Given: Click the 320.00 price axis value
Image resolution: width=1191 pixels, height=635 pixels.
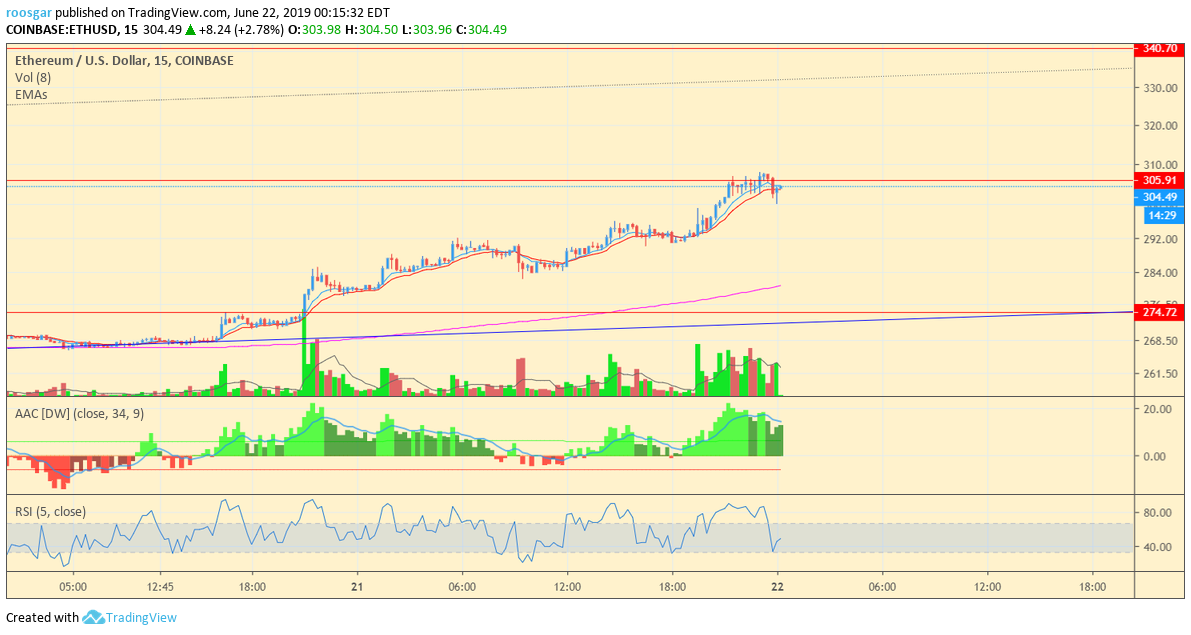Looking at the screenshot, I should coord(1160,126).
